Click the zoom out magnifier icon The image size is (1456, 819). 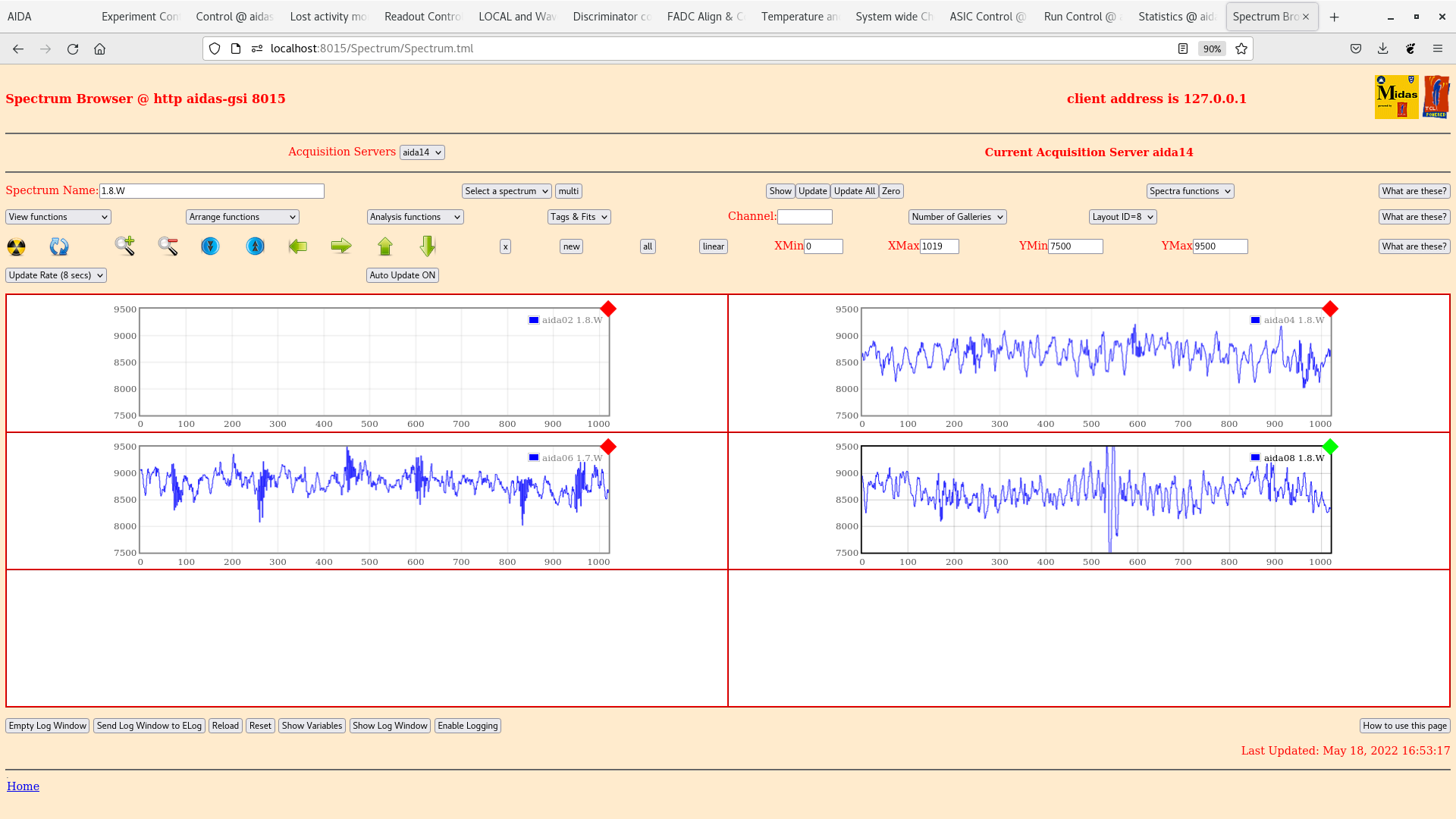pos(168,246)
